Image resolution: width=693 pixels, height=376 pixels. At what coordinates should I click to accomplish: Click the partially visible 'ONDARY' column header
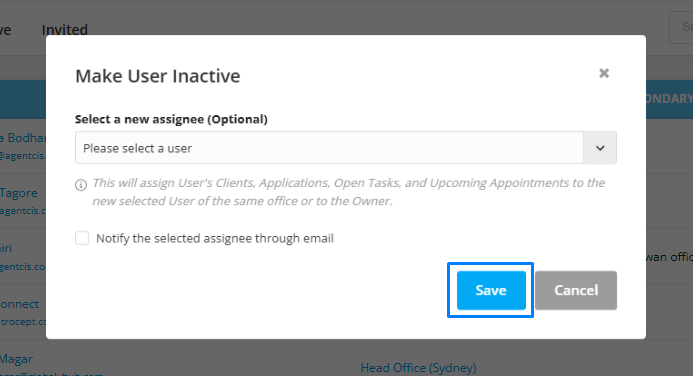[x=669, y=99]
